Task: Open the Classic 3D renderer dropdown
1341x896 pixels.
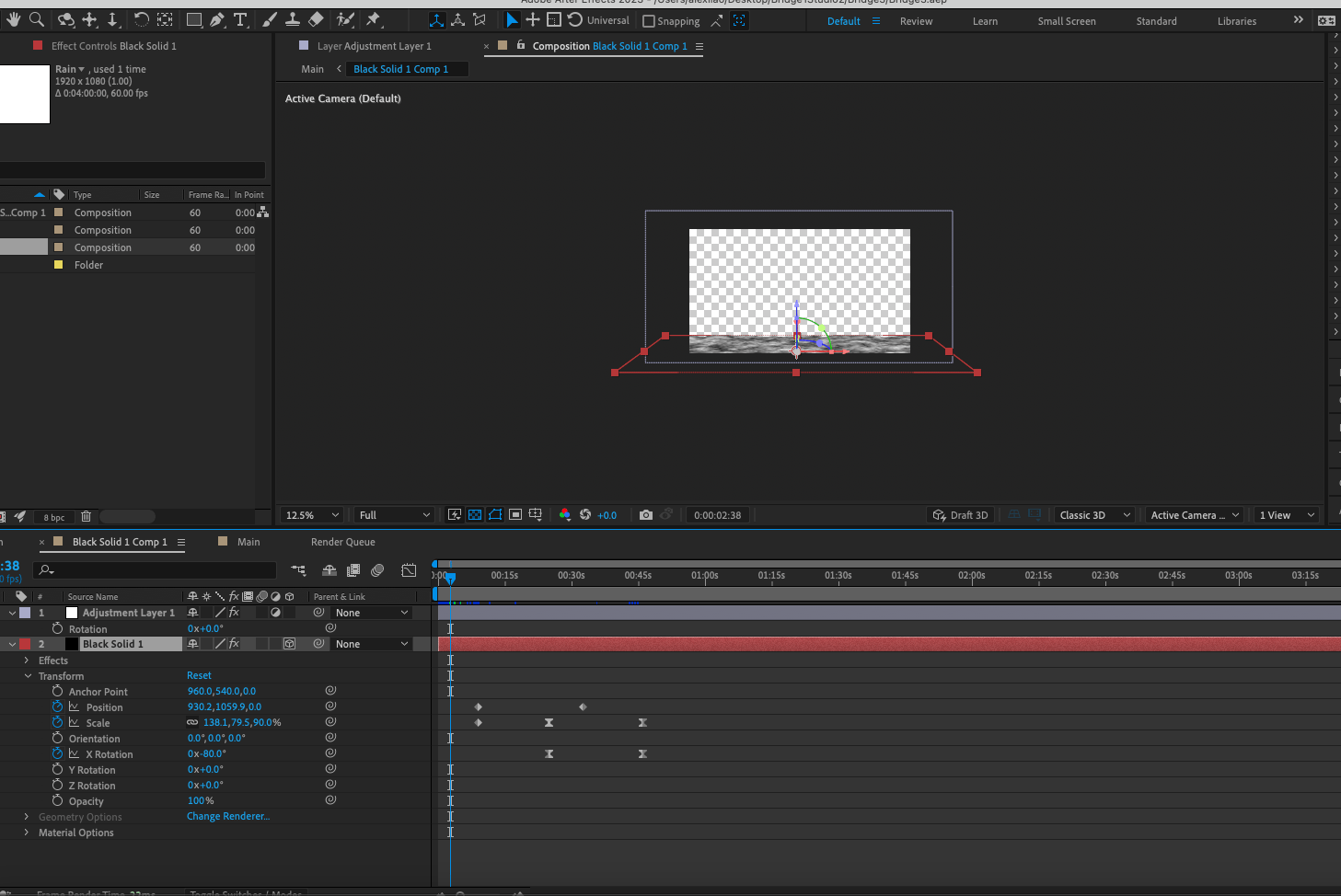Action: (1094, 515)
